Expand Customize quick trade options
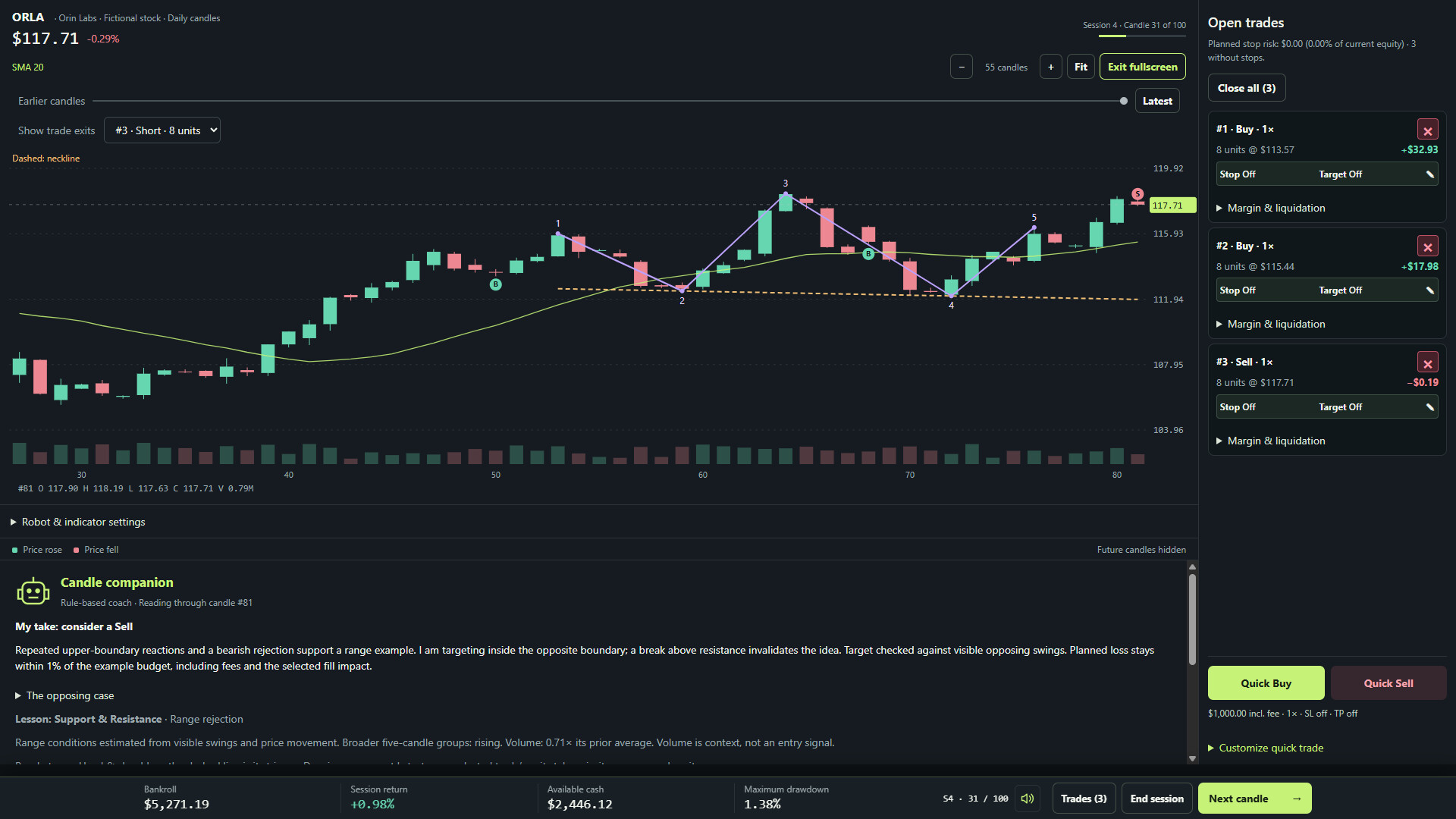The width and height of the screenshot is (1456, 819). [x=1266, y=748]
